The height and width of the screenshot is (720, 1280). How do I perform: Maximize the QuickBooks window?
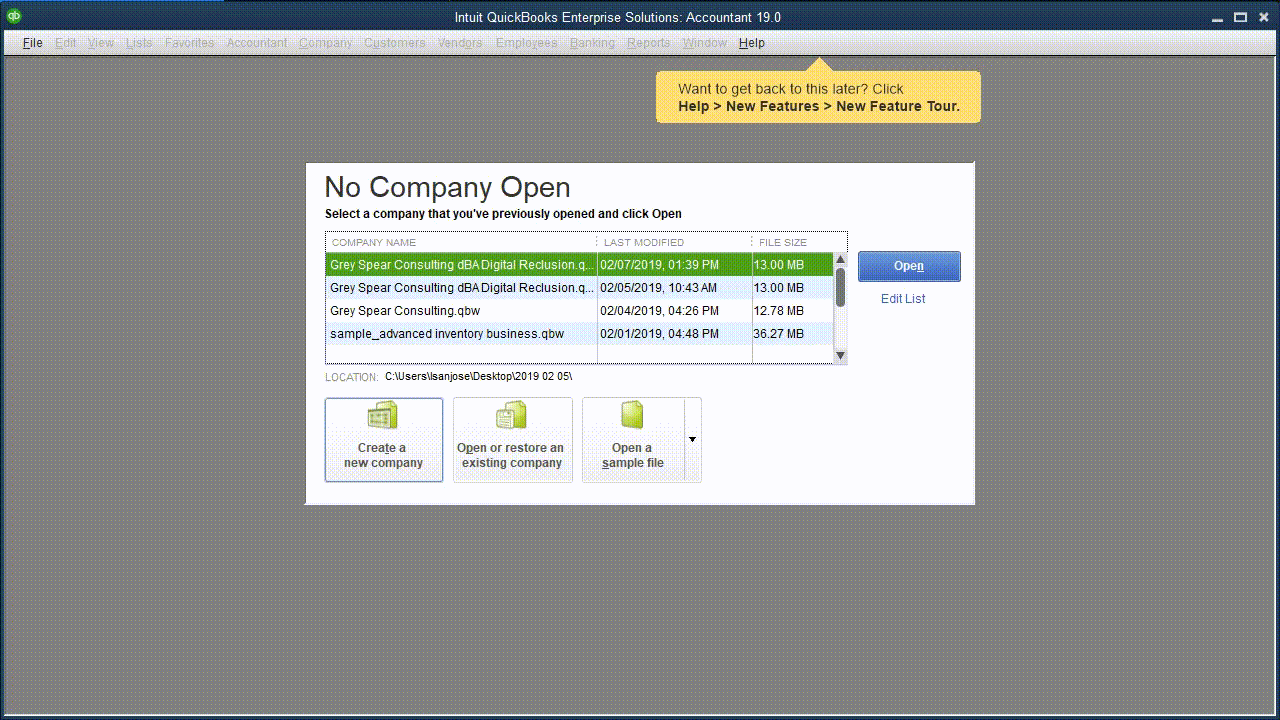[x=1240, y=17]
